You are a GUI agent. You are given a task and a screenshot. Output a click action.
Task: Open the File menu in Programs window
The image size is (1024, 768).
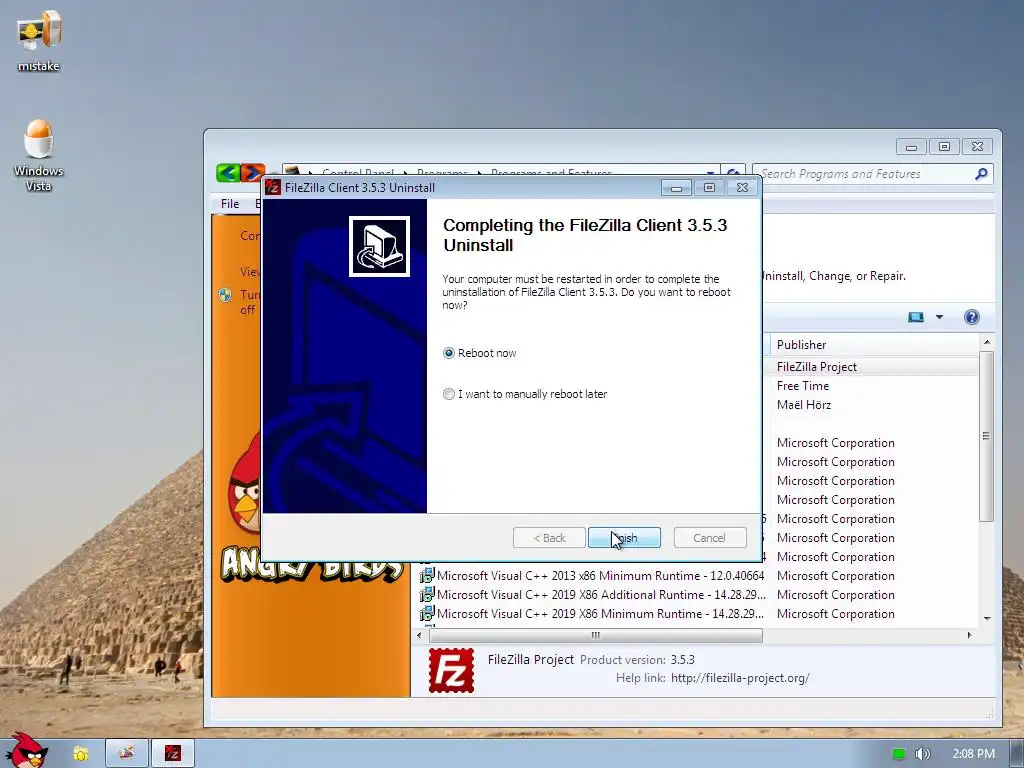click(230, 204)
